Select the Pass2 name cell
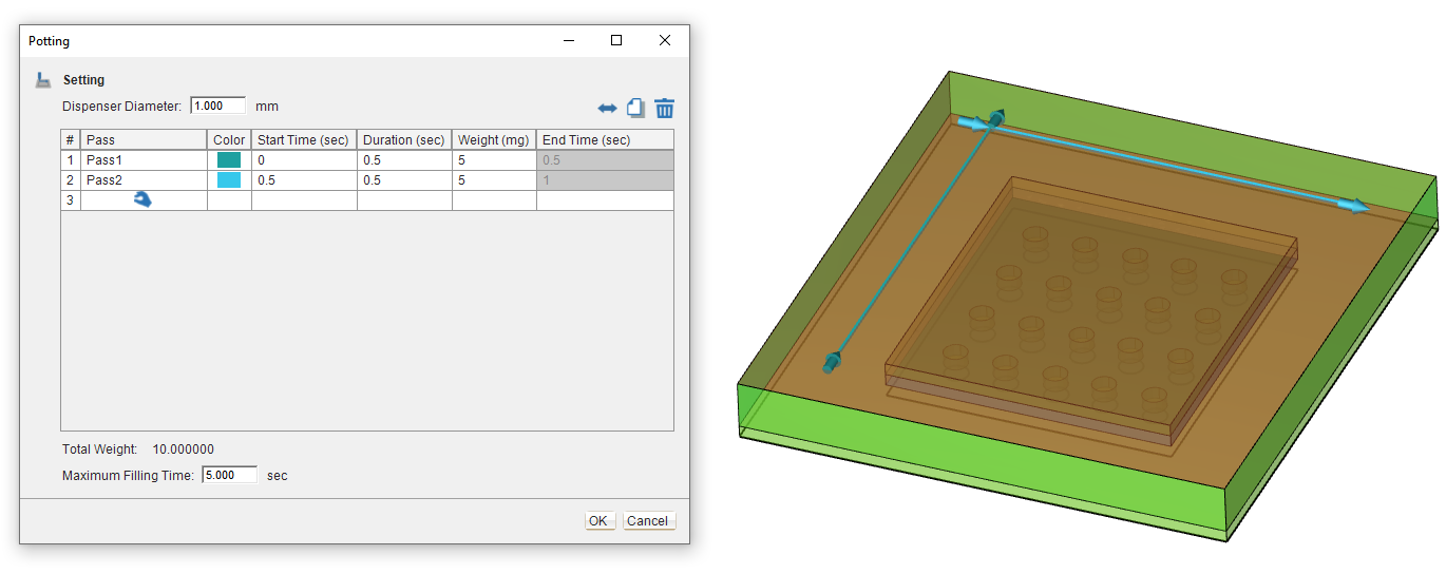 tap(144, 180)
